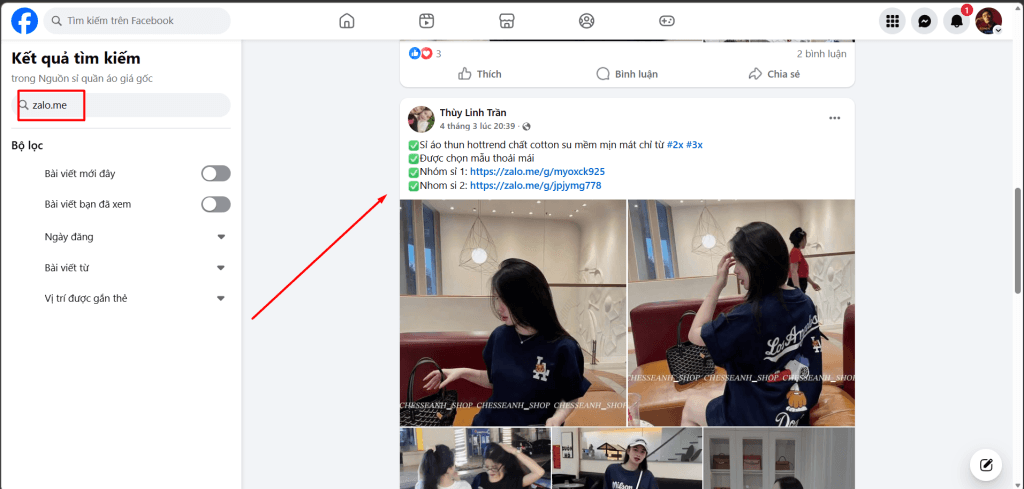Open the Groups icon in top bar
The height and width of the screenshot is (489, 1024).
pyautogui.click(x=587, y=21)
